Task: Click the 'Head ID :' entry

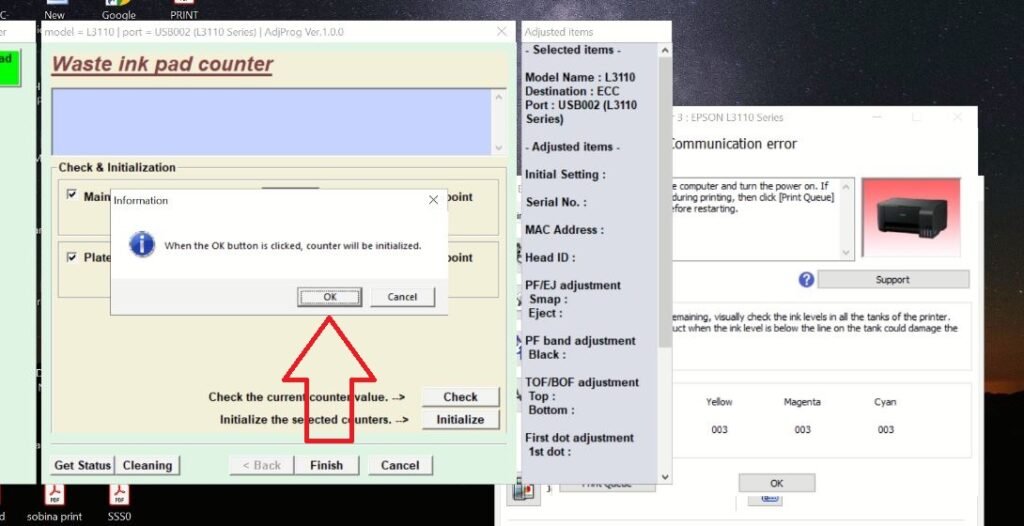Action: pyautogui.click(x=550, y=257)
